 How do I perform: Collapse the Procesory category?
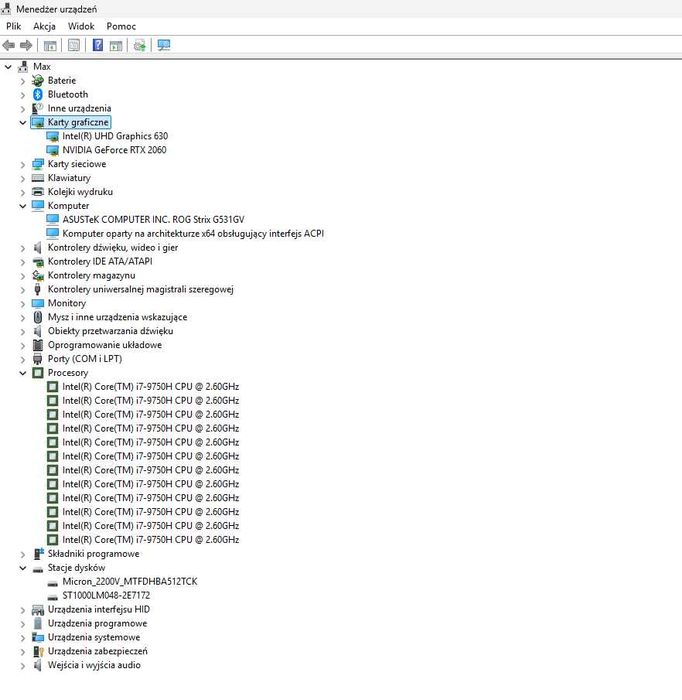click(x=23, y=373)
